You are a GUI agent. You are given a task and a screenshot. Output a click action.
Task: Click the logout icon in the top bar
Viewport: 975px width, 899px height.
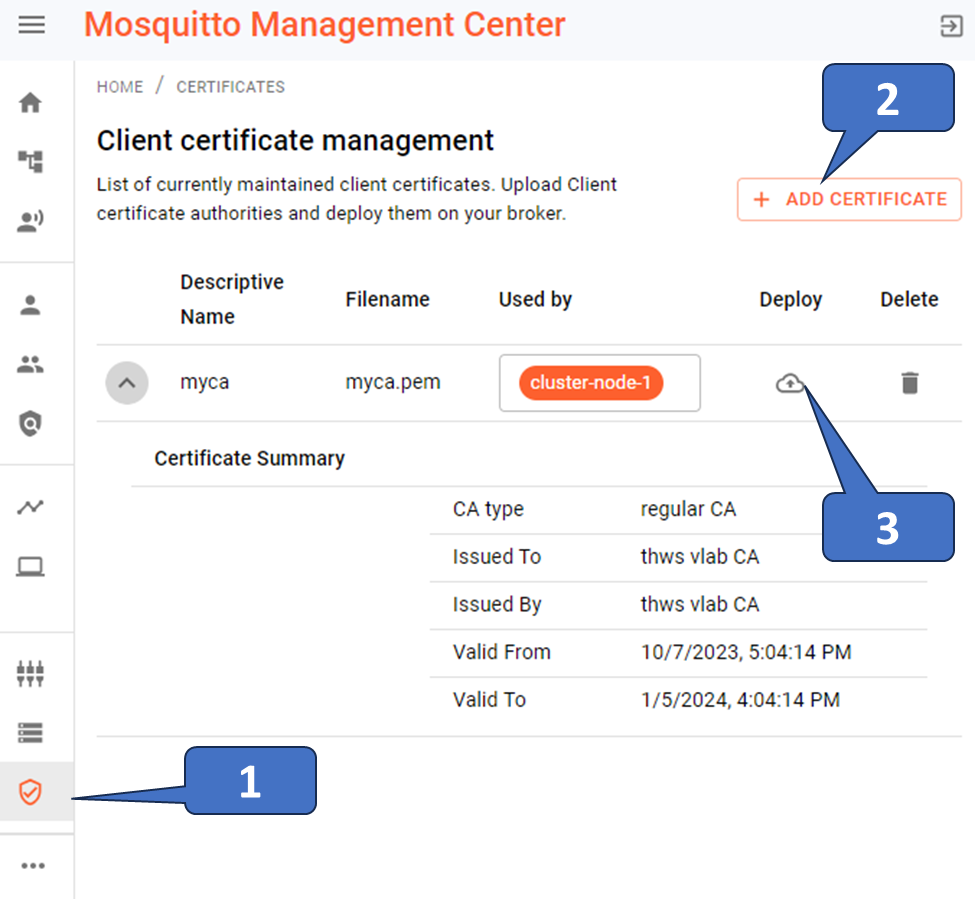point(944,27)
